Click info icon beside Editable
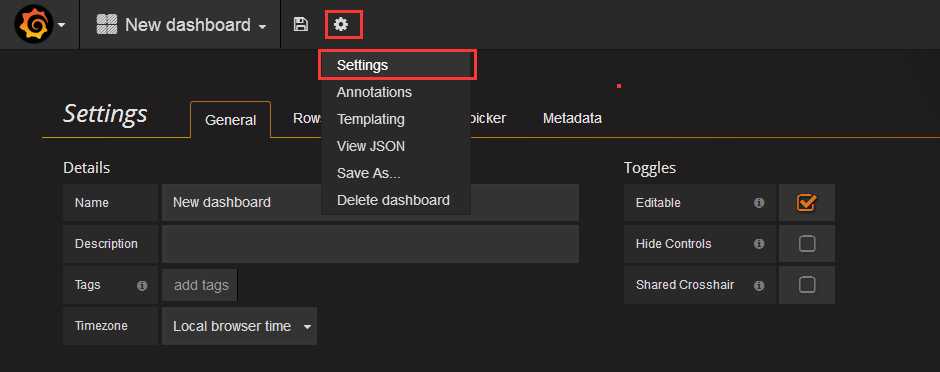Screen dimensions: 940x372 [759, 203]
